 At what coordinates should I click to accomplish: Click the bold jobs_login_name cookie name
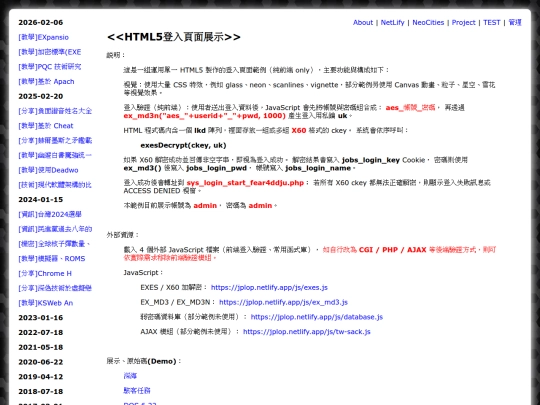pyautogui.click(x=318, y=168)
